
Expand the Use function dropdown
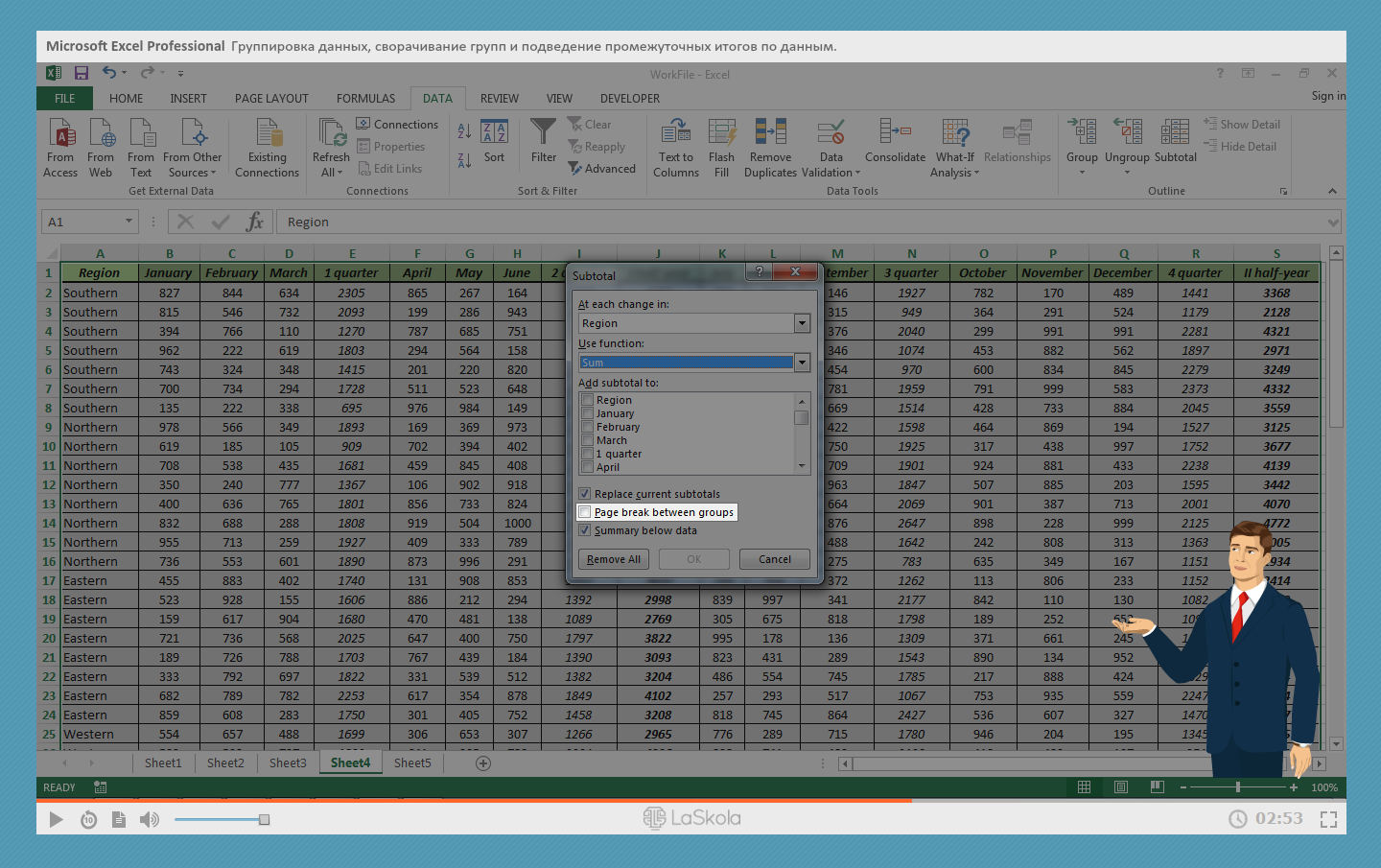[x=802, y=363]
